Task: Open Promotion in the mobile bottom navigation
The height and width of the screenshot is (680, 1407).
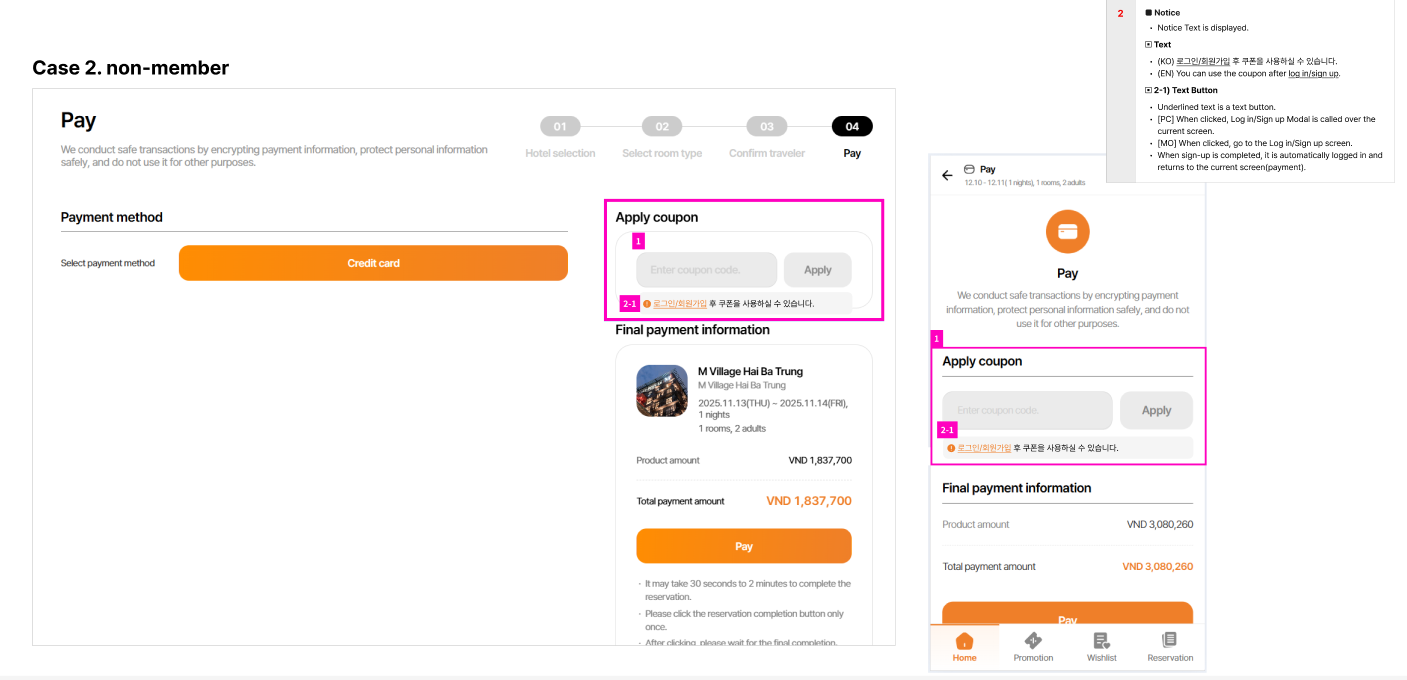Action: coord(1033,648)
